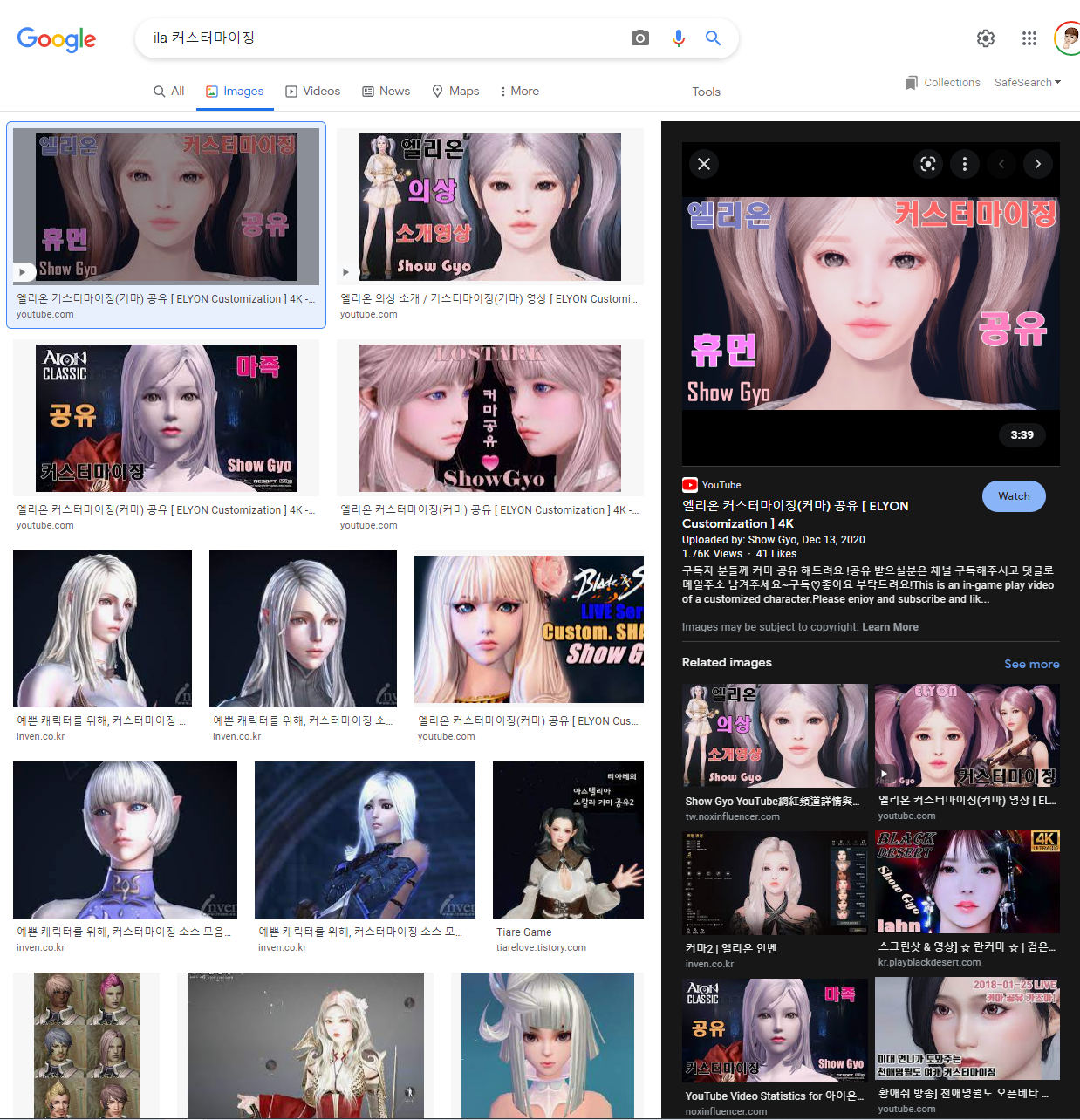Open the inven.co.kr related image in the preview panel
This screenshot has height=1120, width=1080.
point(775,883)
